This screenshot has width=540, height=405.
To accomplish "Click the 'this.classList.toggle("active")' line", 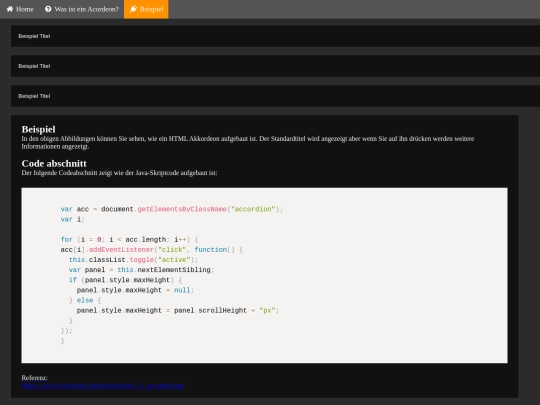I will (x=133, y=260).
